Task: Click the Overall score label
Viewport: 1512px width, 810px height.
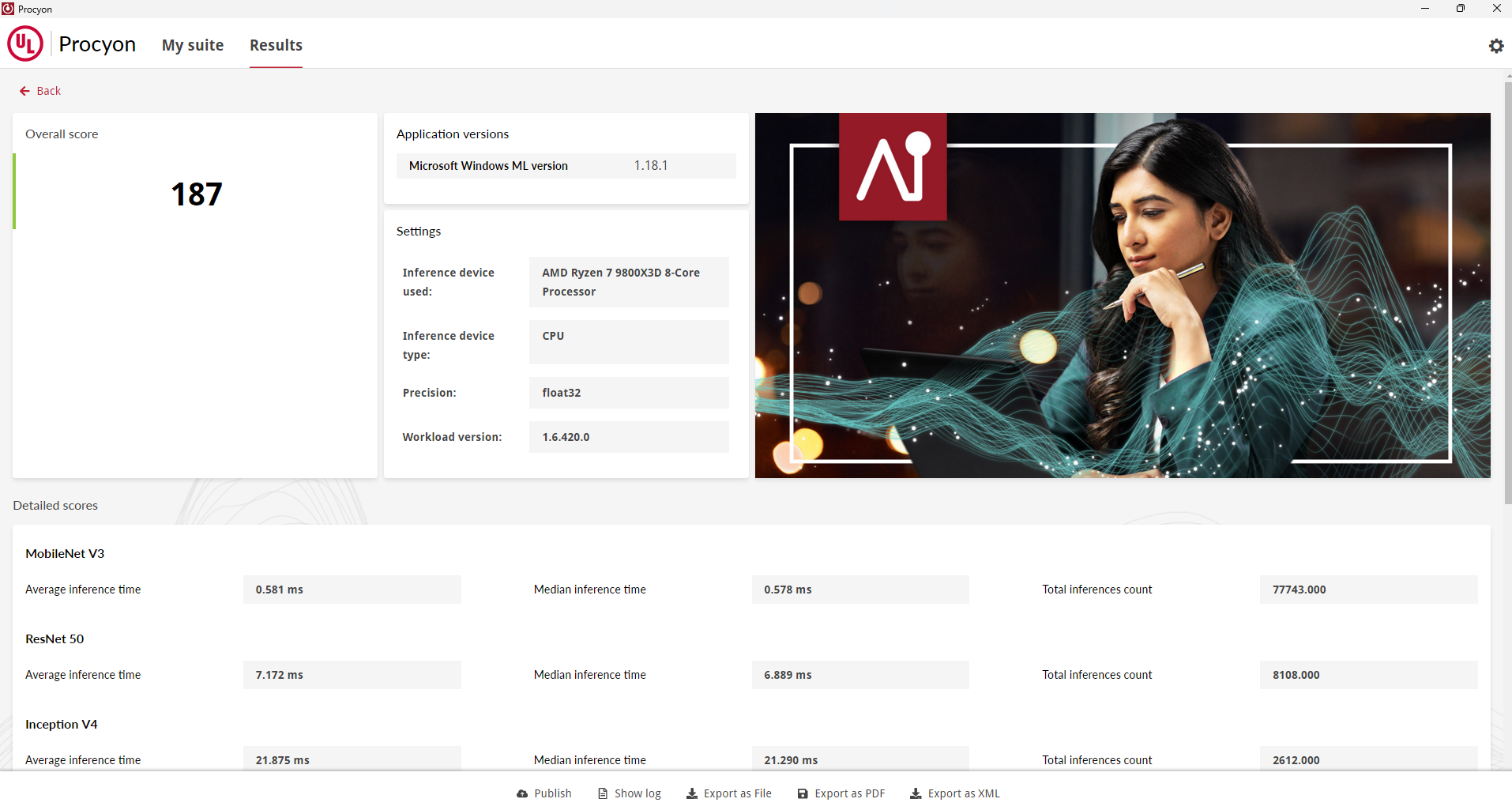Action: pyautogui.click(x=62, y=134)
